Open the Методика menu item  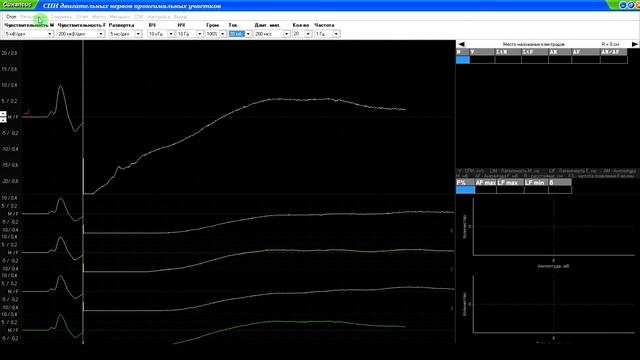[x=120, y=17]
